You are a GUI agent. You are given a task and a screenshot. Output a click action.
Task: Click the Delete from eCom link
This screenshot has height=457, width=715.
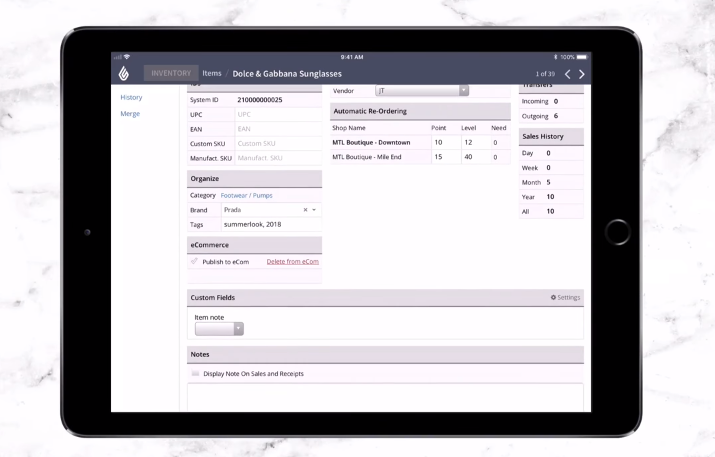(292, 261)
